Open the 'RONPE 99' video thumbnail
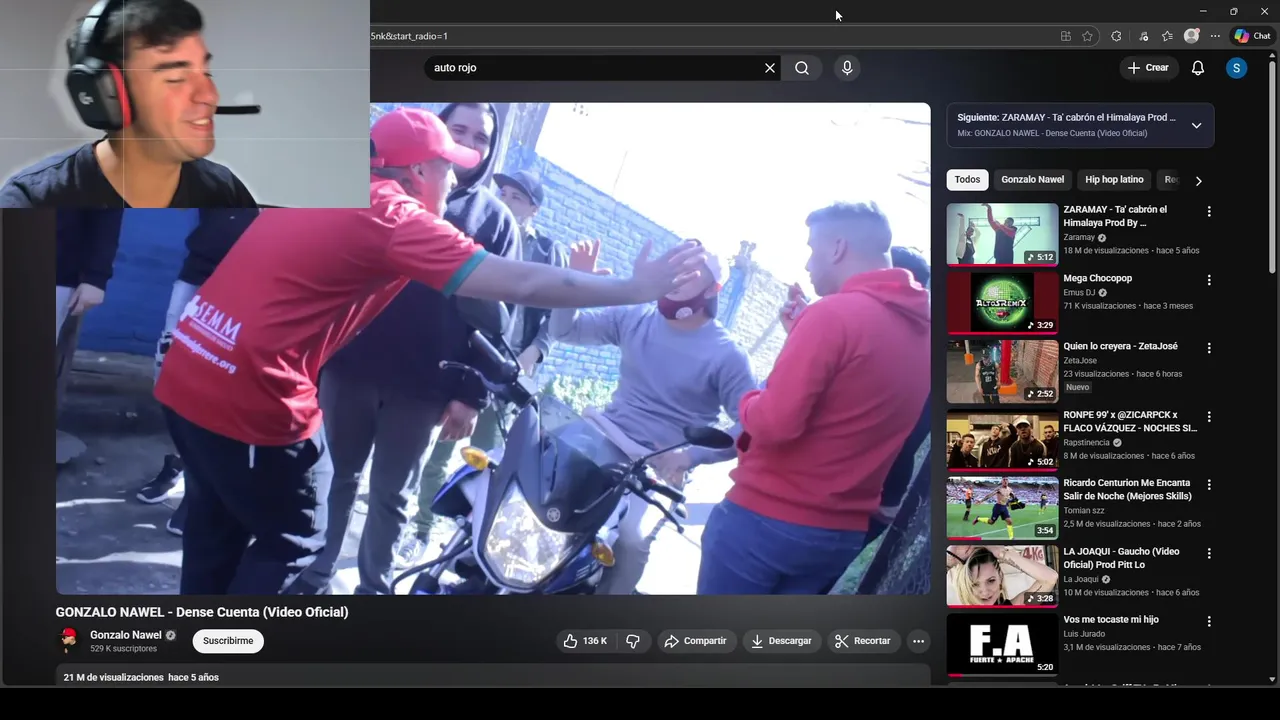The image size is (1280, 720). pos(1002,440)
